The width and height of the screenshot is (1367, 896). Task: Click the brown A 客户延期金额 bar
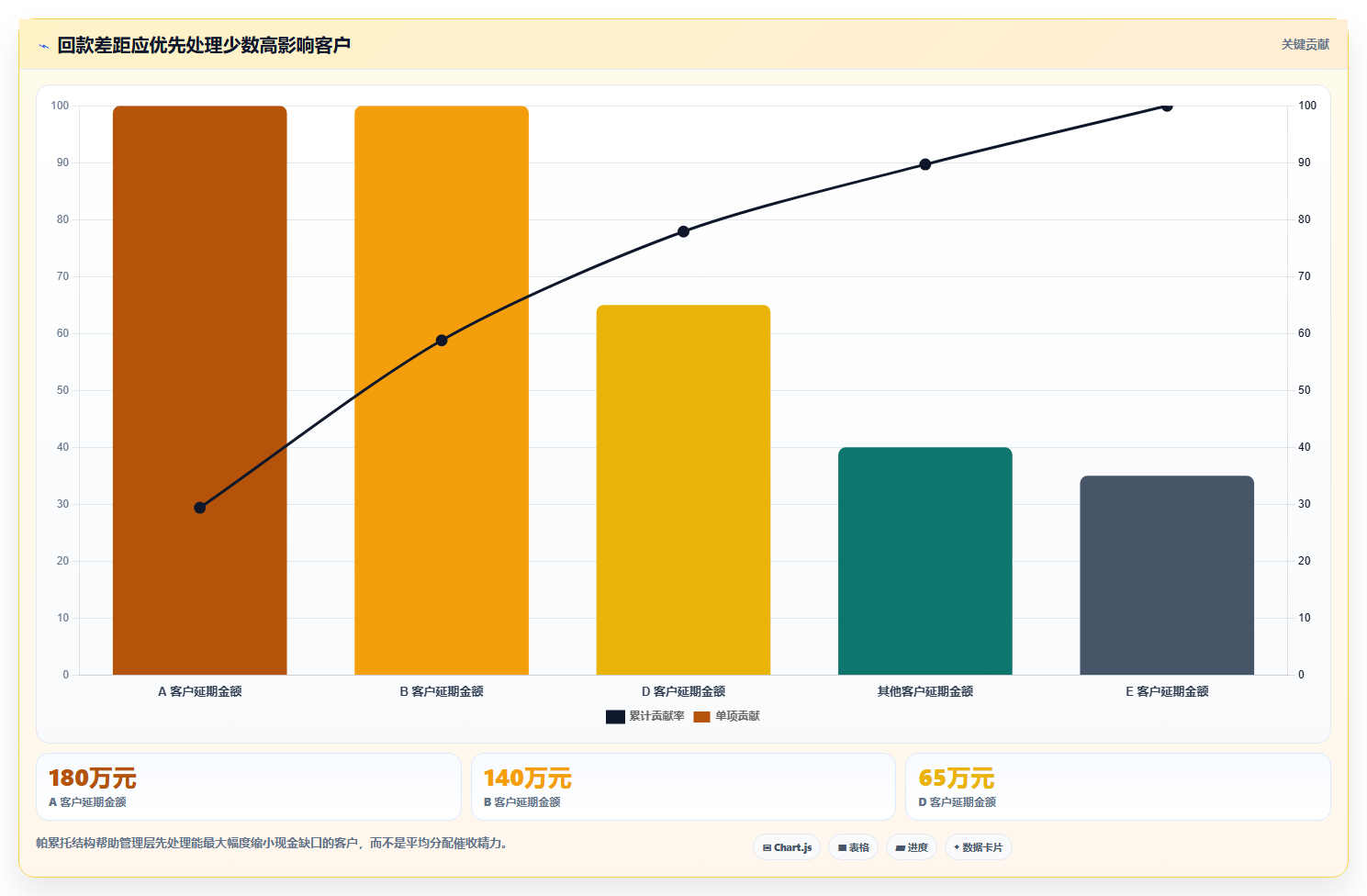tap(200, 390)
